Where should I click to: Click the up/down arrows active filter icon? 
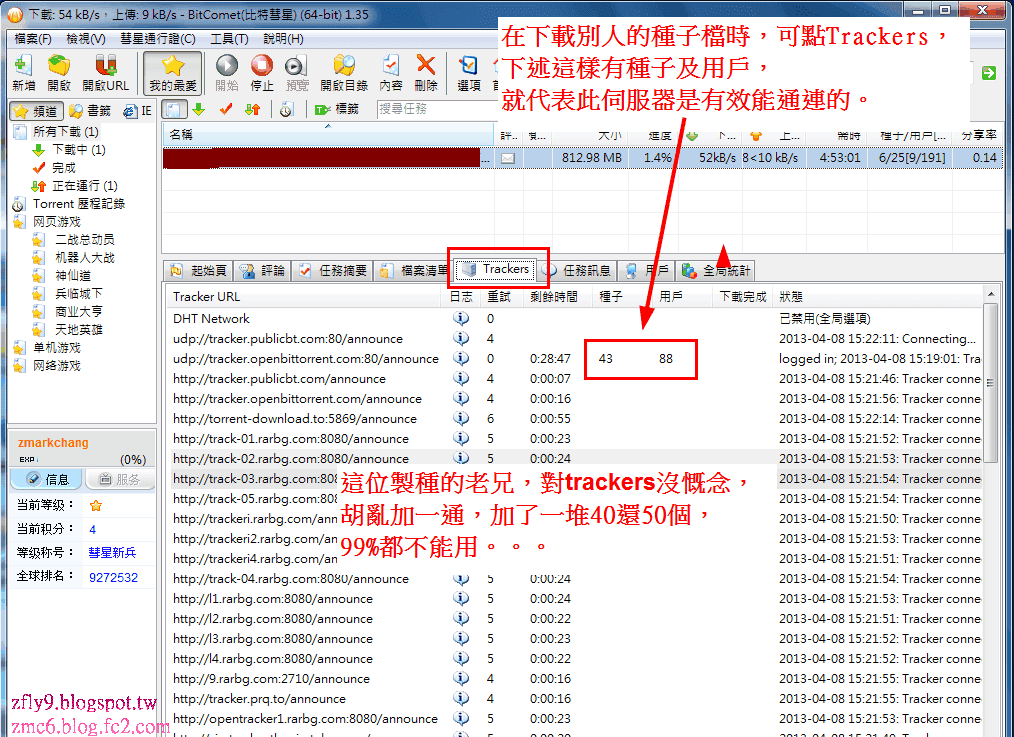point(252,109)
